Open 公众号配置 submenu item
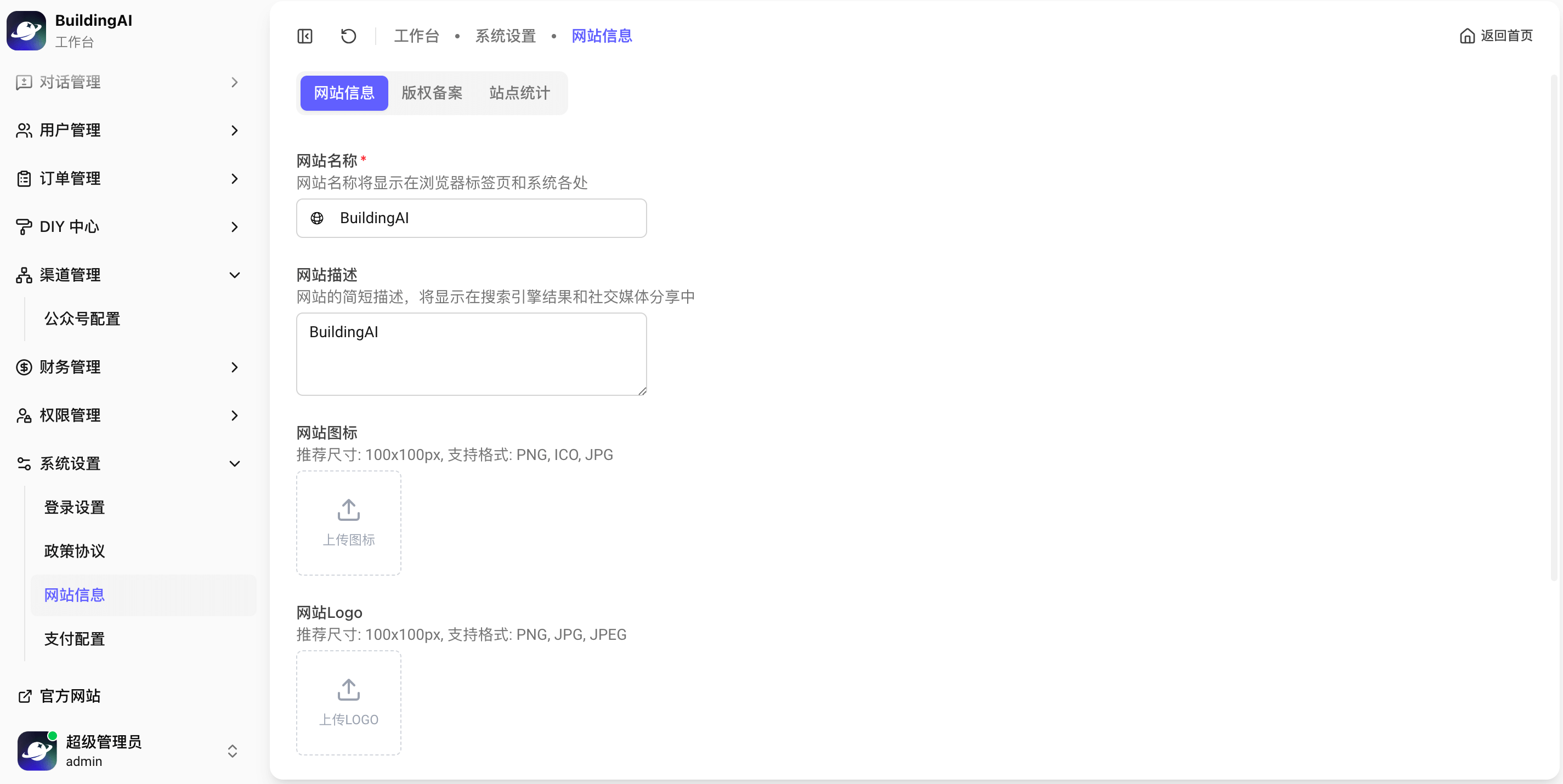The height and width of the screenshot is (784, 1563). tap(82, 319)
